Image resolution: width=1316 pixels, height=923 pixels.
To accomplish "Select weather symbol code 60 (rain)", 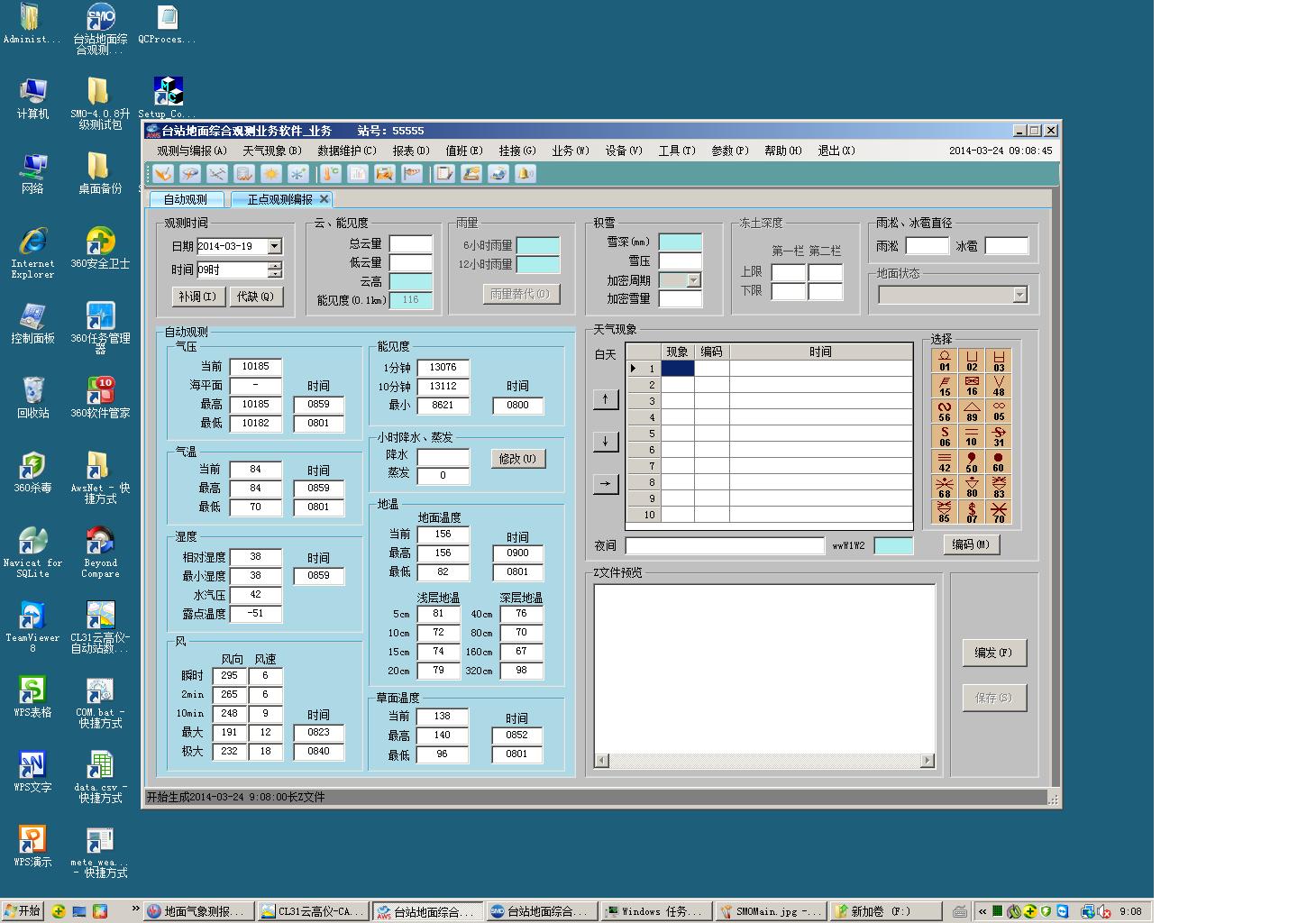I will coord(998,461).
